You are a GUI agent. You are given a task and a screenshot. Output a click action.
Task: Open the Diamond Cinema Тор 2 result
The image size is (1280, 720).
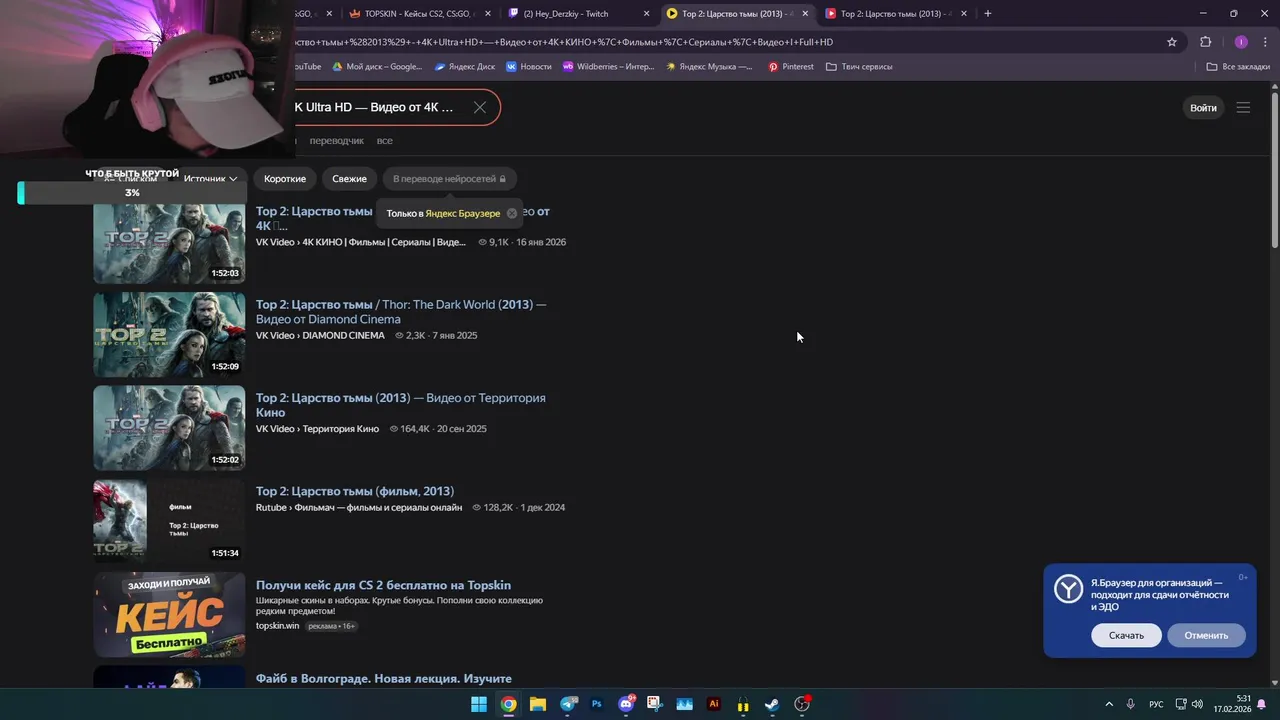(x=400, y=312)
